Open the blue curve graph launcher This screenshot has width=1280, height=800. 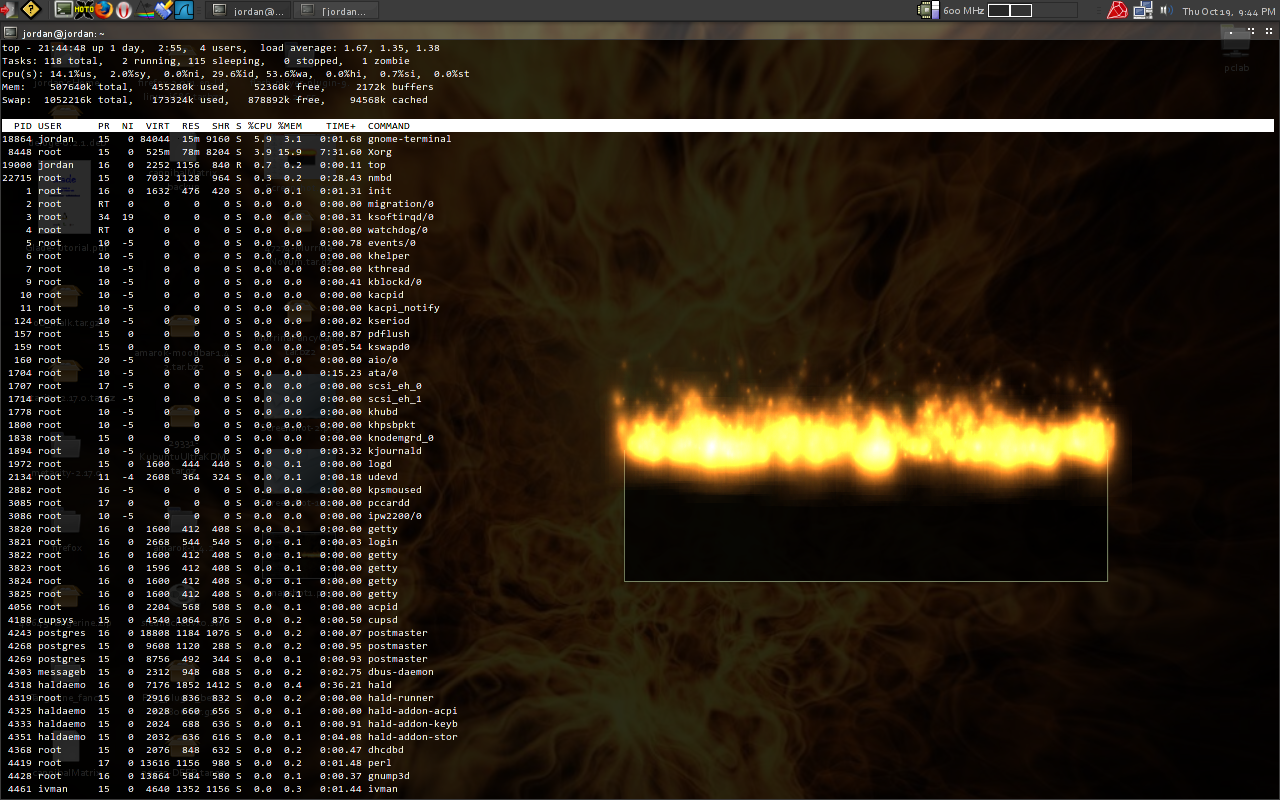(184, 10)
